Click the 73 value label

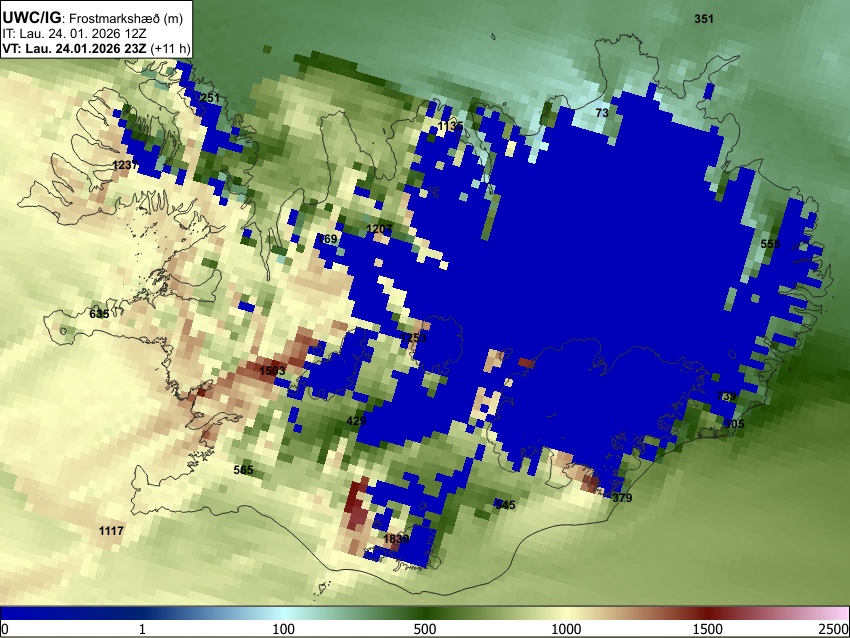602,113
